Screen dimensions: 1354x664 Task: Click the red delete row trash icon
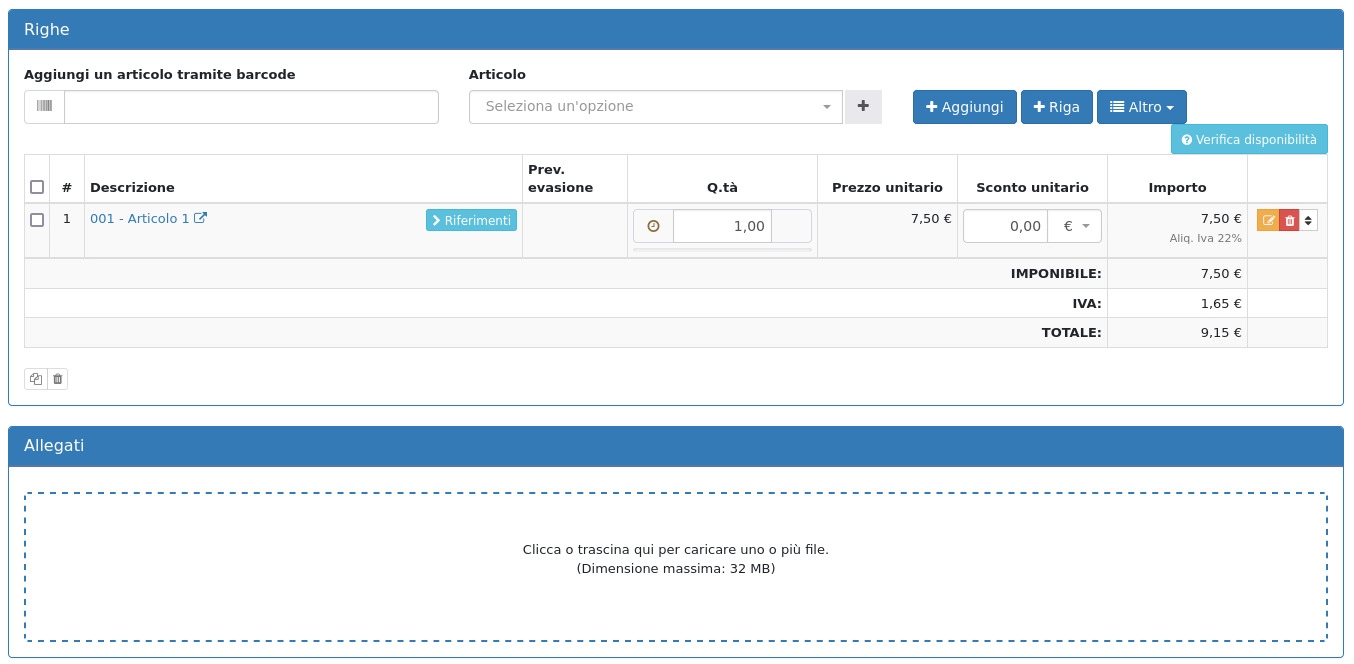pyautogui.click(x=1289, y=221)
